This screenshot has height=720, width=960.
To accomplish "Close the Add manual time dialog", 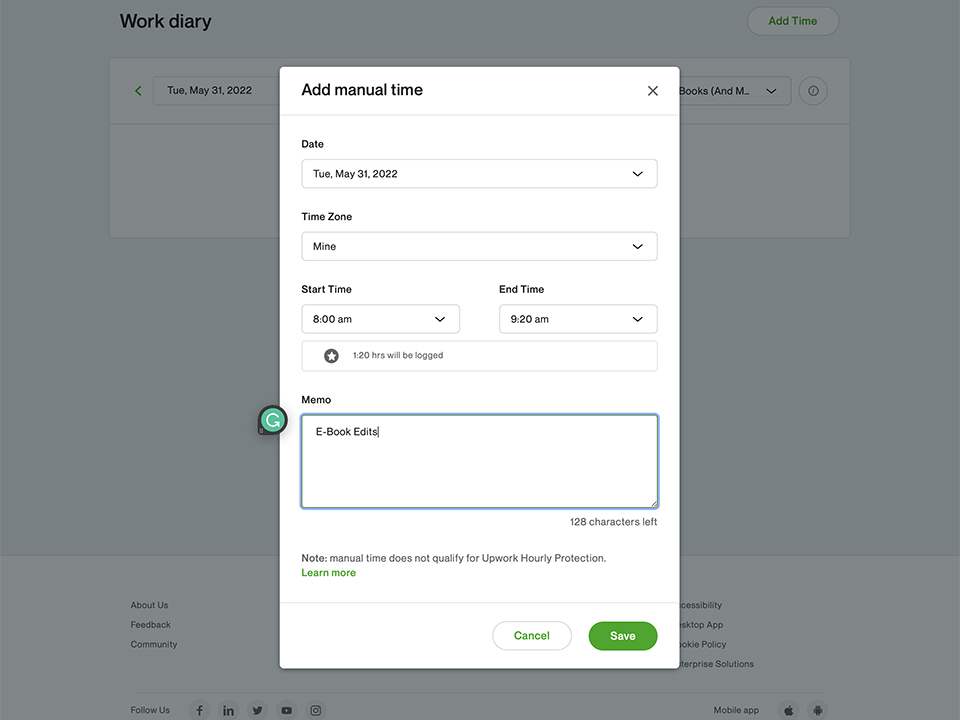I will (653, 91).
